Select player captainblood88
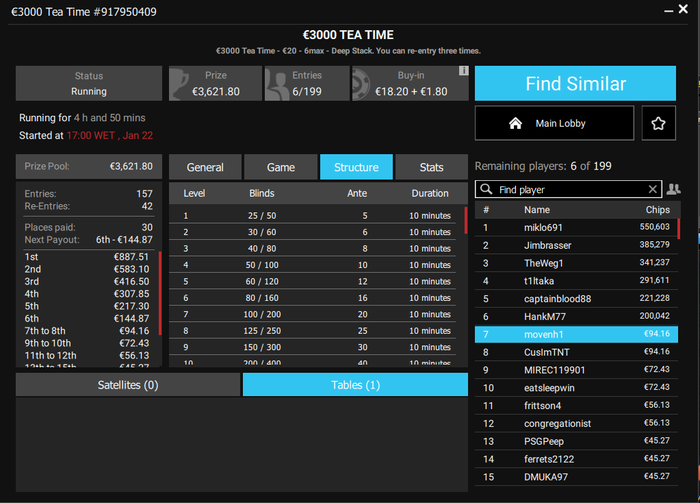 click(576, 299)
